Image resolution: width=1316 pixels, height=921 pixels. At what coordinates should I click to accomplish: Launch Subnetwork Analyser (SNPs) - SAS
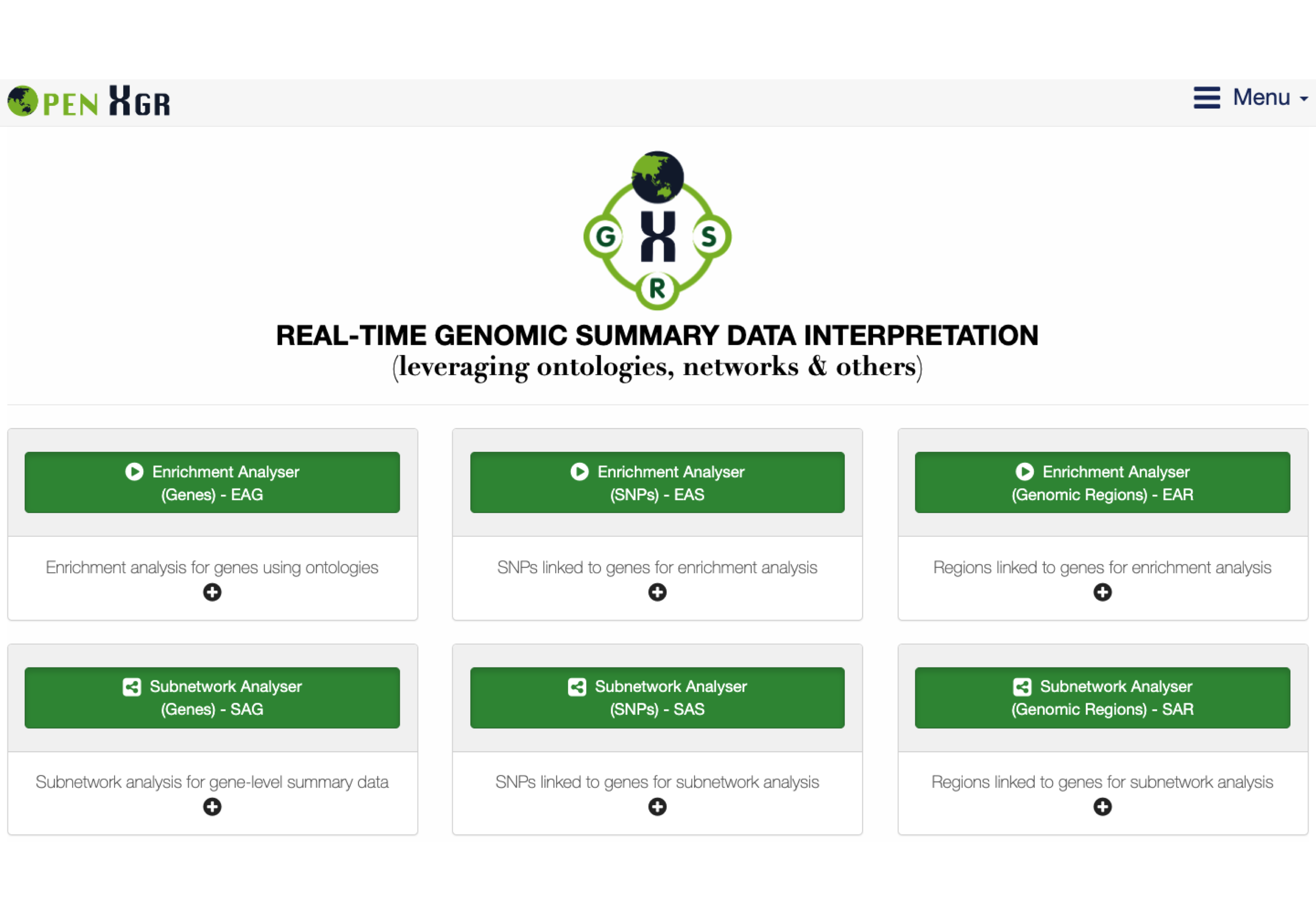point(657,698)
